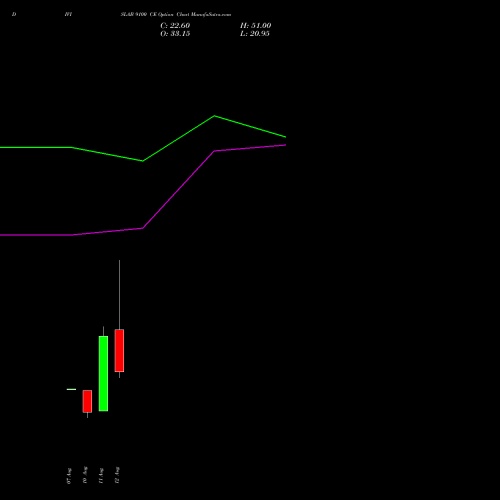Click the tall green 11 Aug candlestick
Screen dimensions: 500x500
[103, 373]
